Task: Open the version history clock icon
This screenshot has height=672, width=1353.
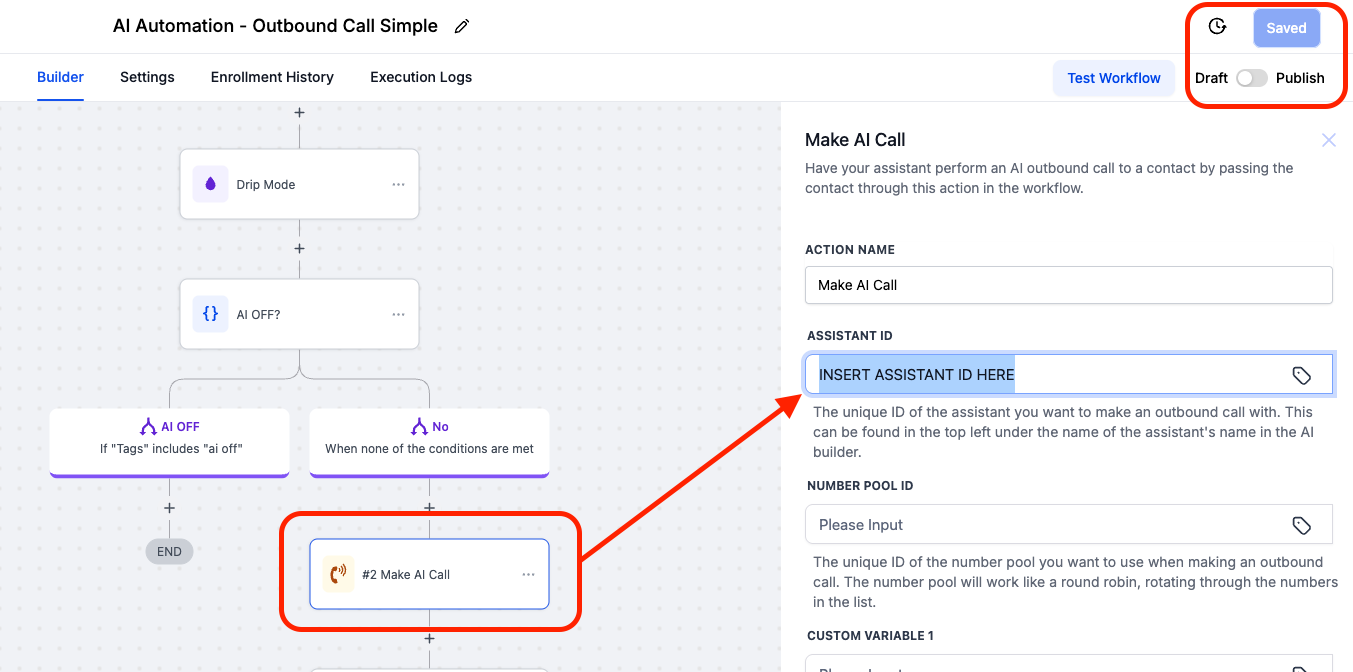Action: 1217,27
